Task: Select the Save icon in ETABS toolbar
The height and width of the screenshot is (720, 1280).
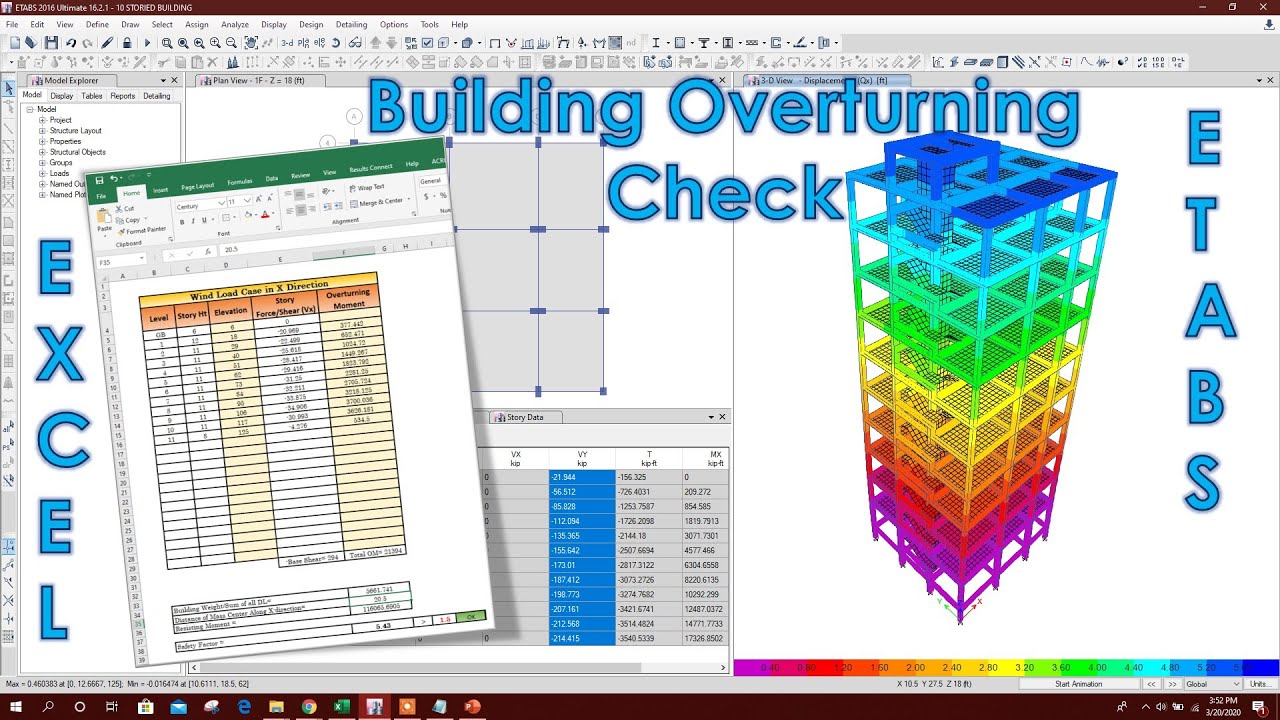Action: [x=52, y=43]
